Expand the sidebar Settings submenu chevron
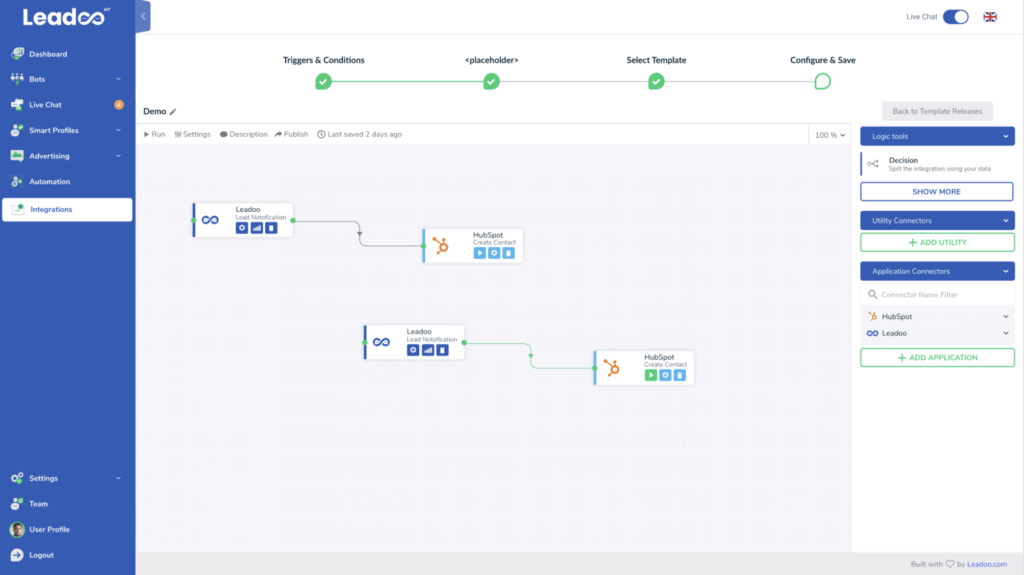 click(118, 478)
